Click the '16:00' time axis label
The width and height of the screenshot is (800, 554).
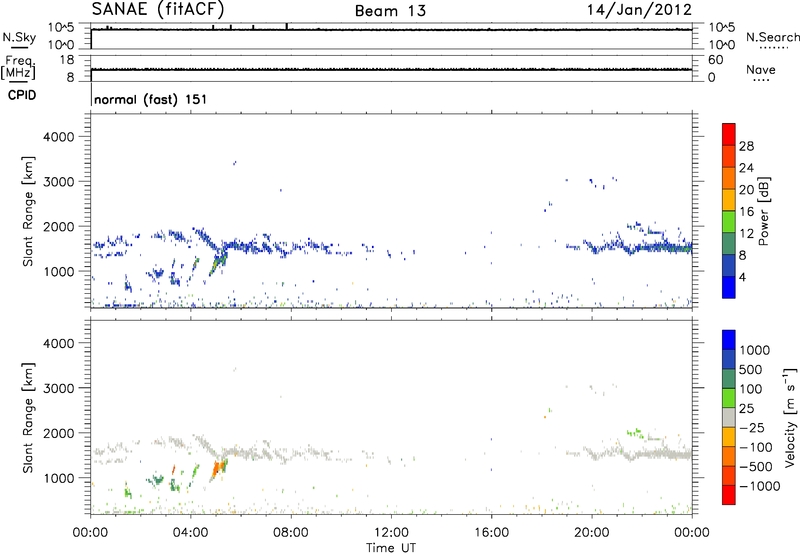pos(491,533)
